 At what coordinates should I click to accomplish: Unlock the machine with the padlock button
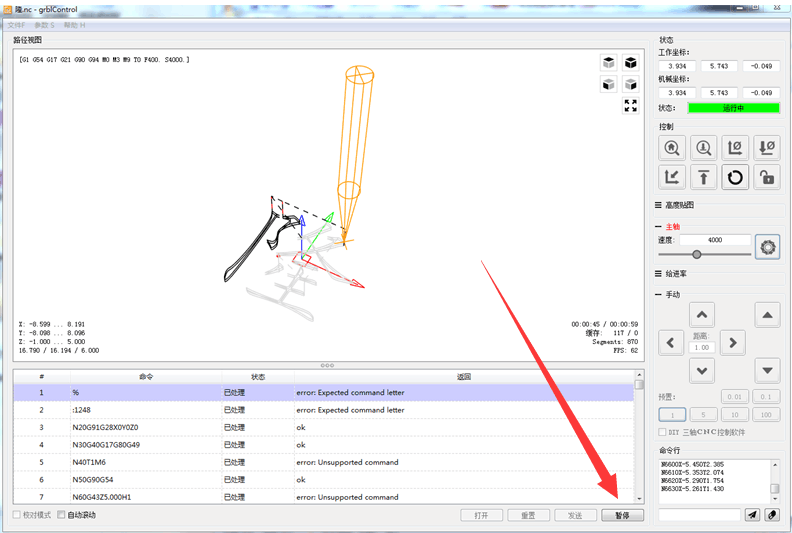pos(766,178)
